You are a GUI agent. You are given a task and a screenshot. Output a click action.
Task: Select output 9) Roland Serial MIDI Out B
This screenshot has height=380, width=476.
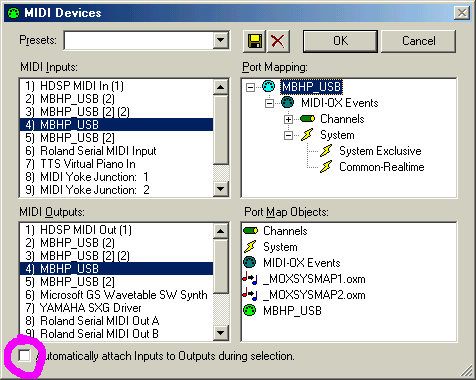pos(117,334)
